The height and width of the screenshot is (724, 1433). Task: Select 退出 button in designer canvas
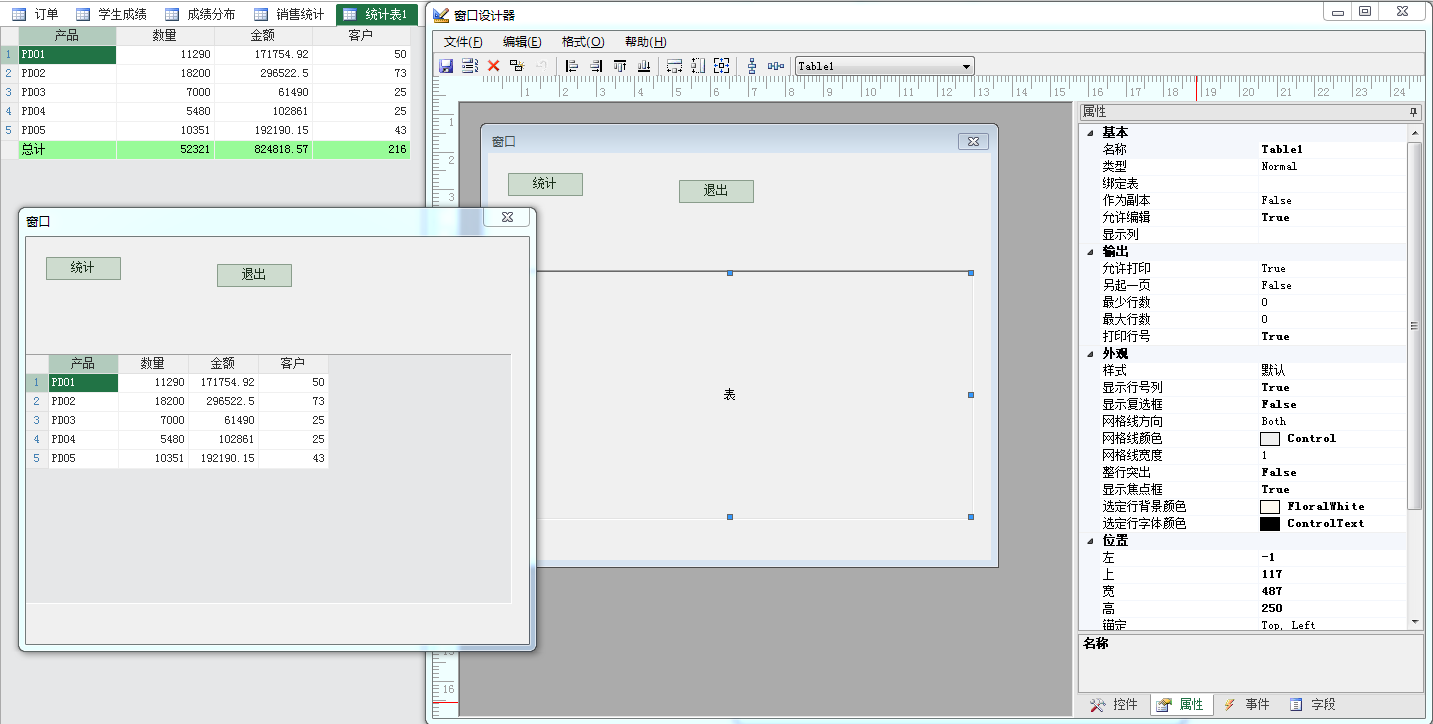coord(716,191)
